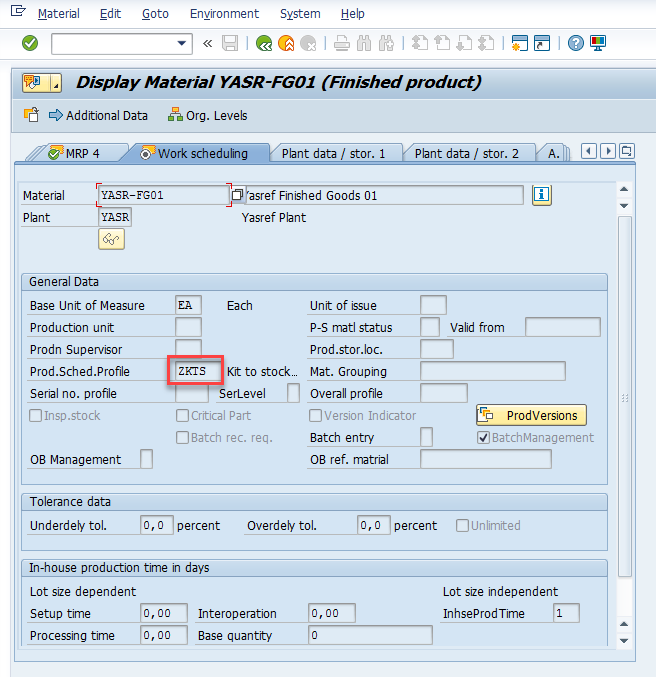Click the Material number field YASR-FG01
Screen dimensions: 656x677
(164, 195)
